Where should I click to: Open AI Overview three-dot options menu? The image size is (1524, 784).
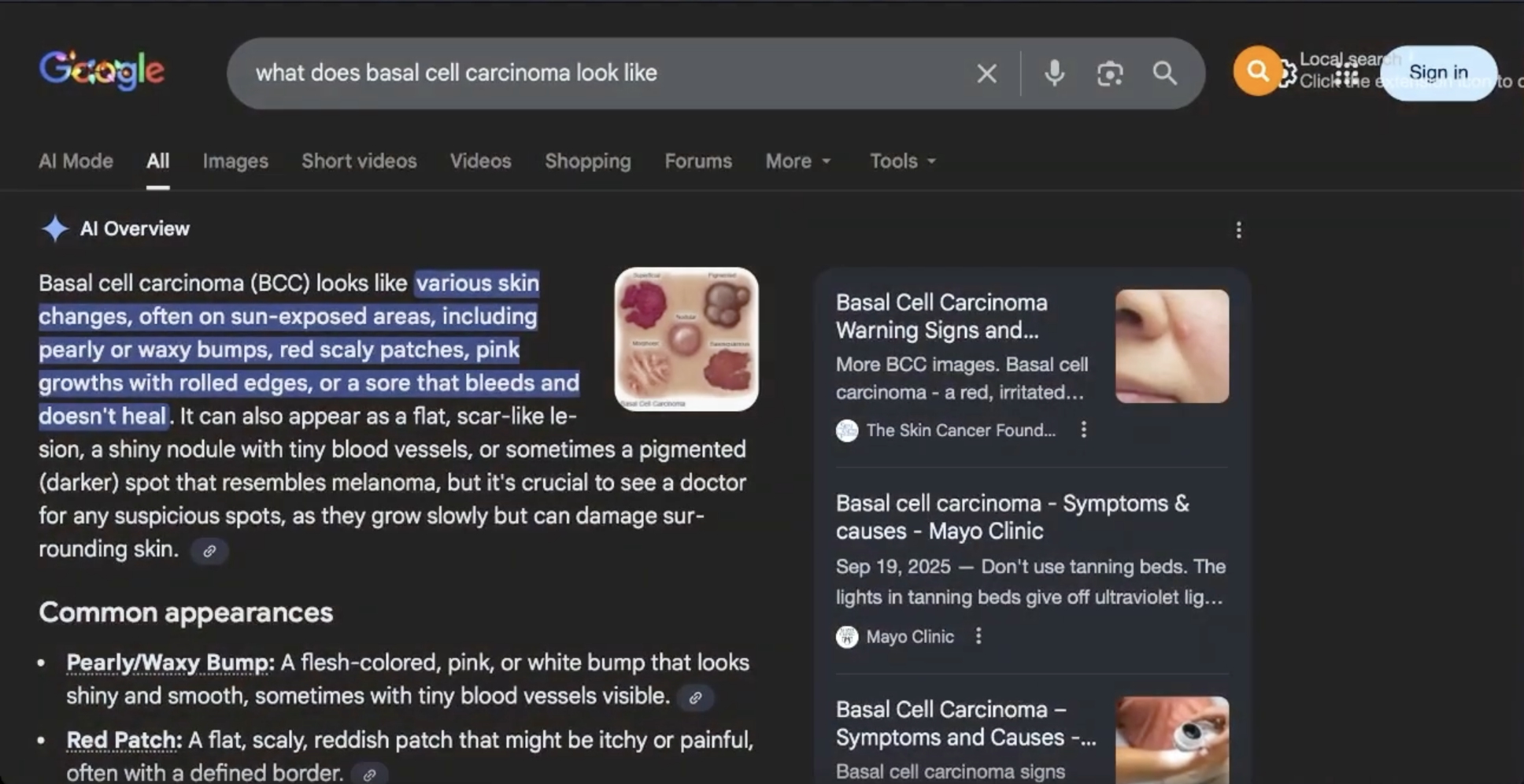(x=1238, y=230)
